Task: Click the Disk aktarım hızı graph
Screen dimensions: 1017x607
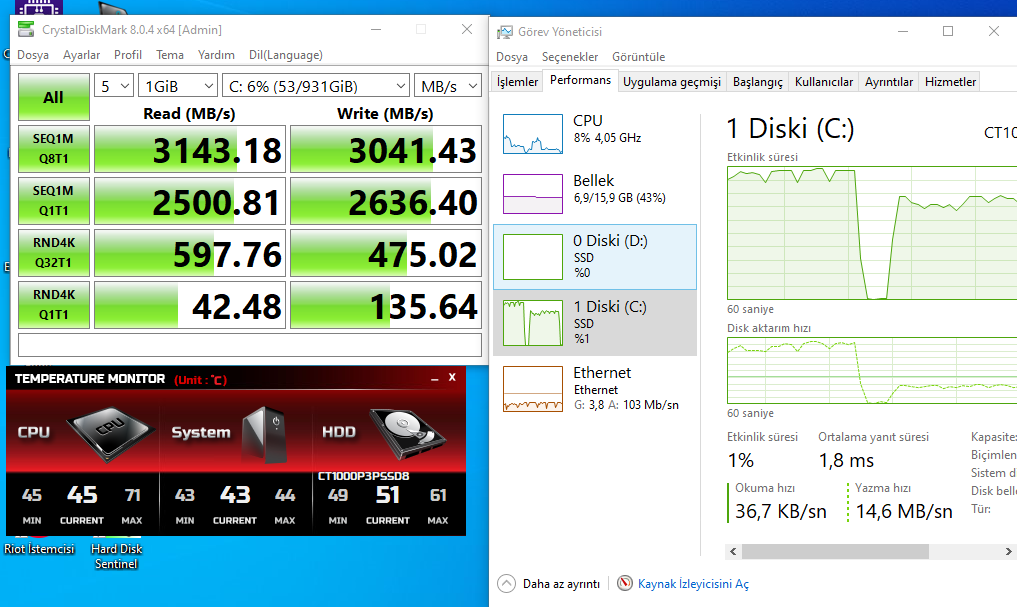Action: pos(872,370)
